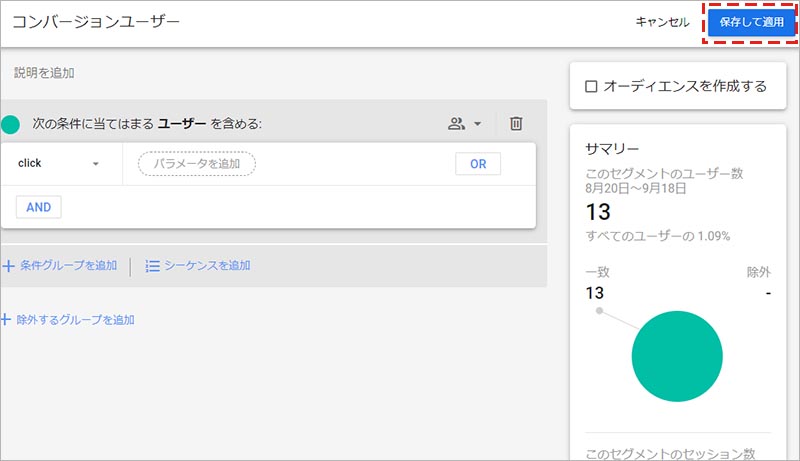Select the シーケンスを追加 link text
The image size is (800, 461).
(x=207, y=266)
